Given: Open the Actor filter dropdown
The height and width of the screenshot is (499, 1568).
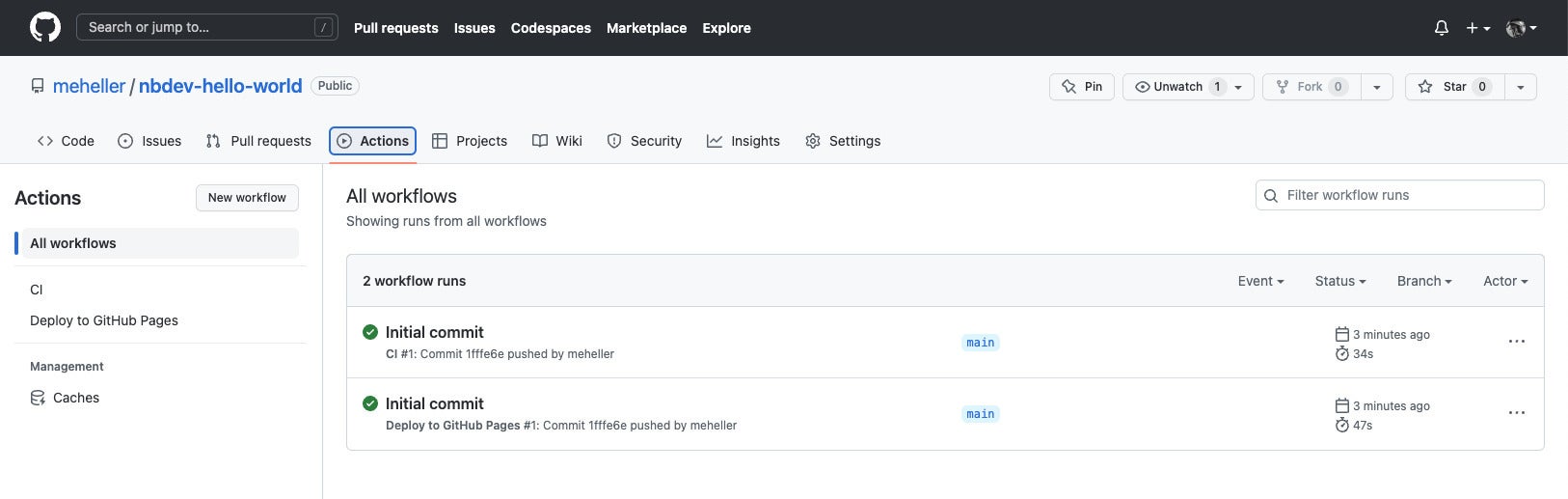Looking at the screenshot, I should coord(1505,281).
